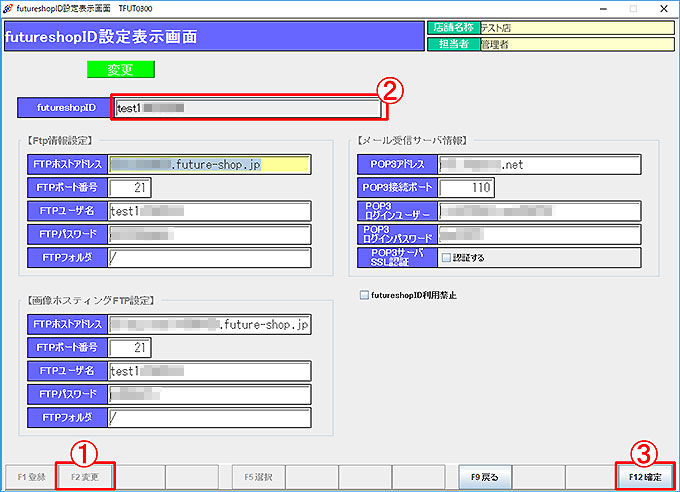This screenshot has width=680, height=492.
Task: Check the futureshopID利用禁止 checkbox
Action: pyautogui.click(x=364, y=295)
